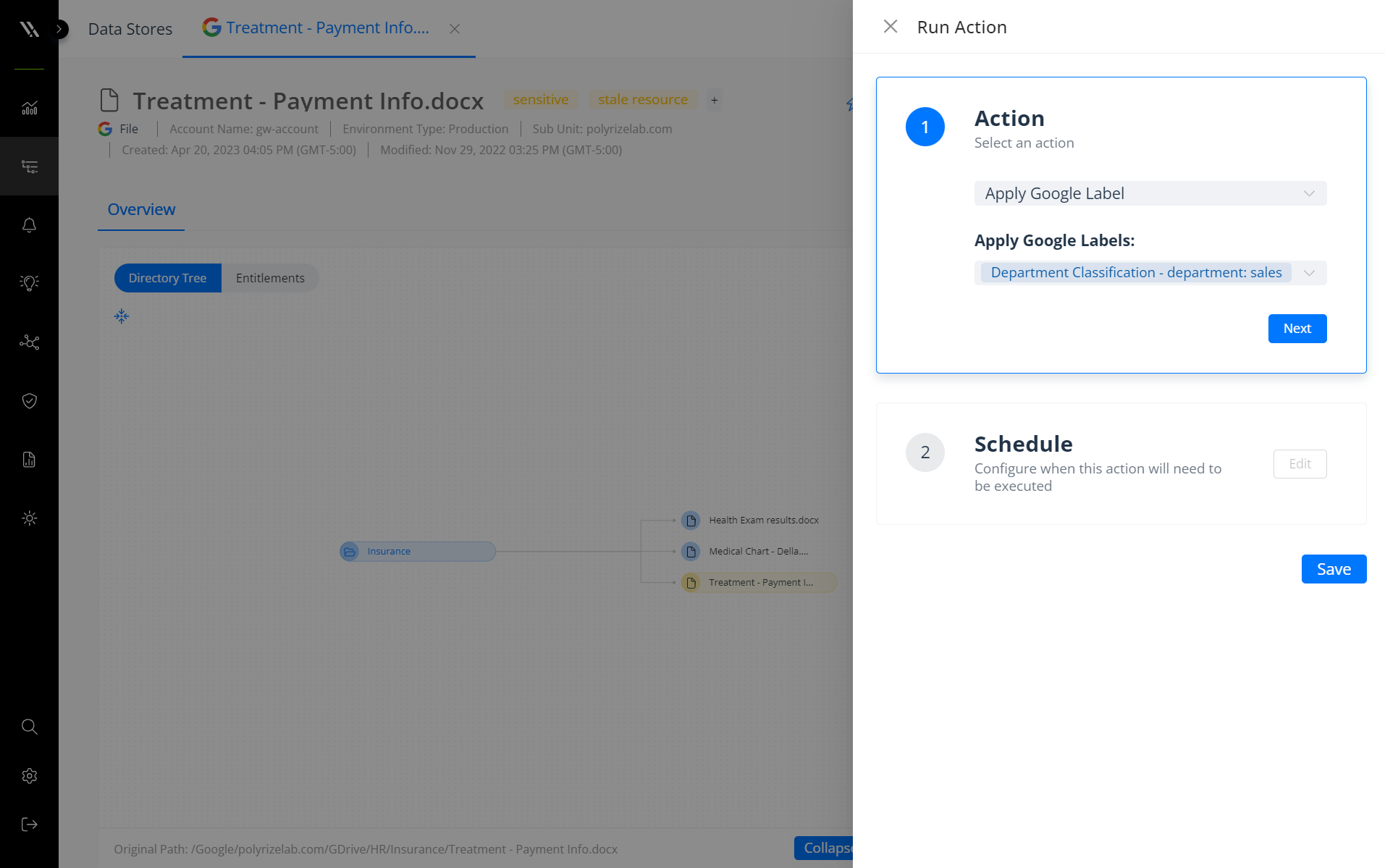Screen dimensions: 1385x868
Task: Click the Original Path text
Action: [365, 849]
